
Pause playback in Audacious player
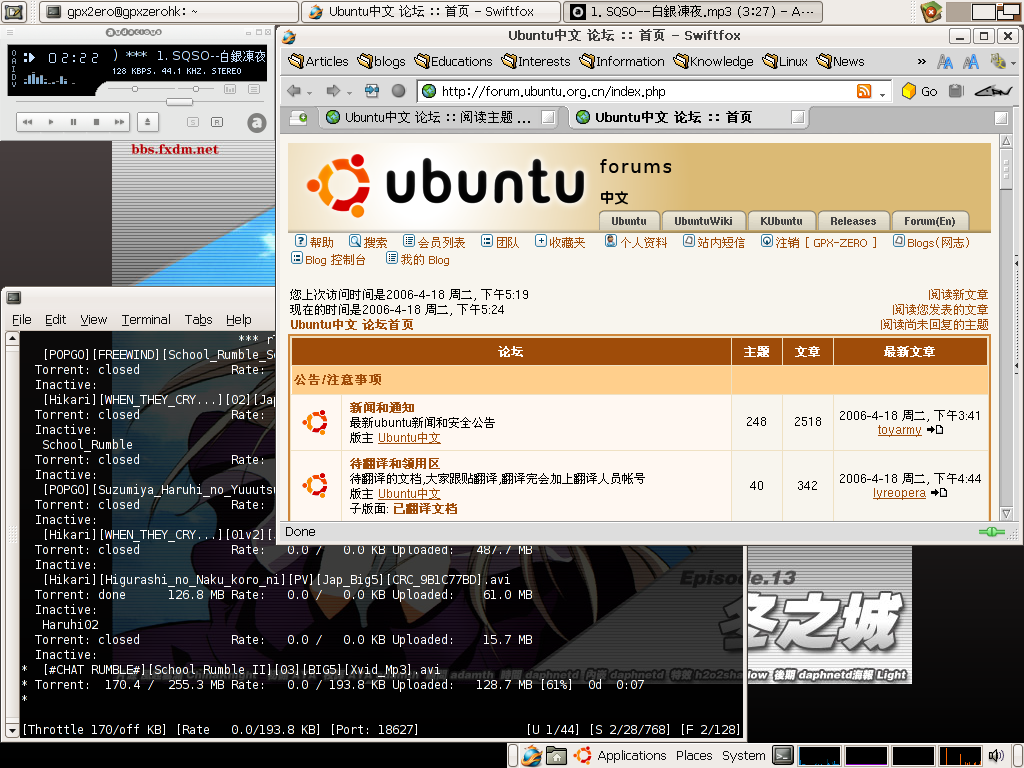[73, 122]
